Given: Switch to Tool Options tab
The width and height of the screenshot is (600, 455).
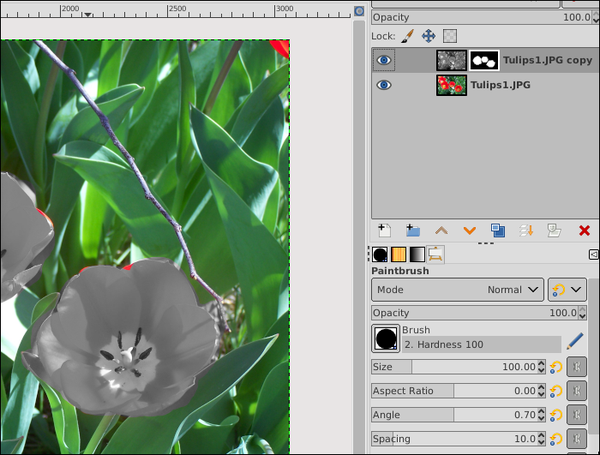Looking at the screenshot, I should (435, 254).
